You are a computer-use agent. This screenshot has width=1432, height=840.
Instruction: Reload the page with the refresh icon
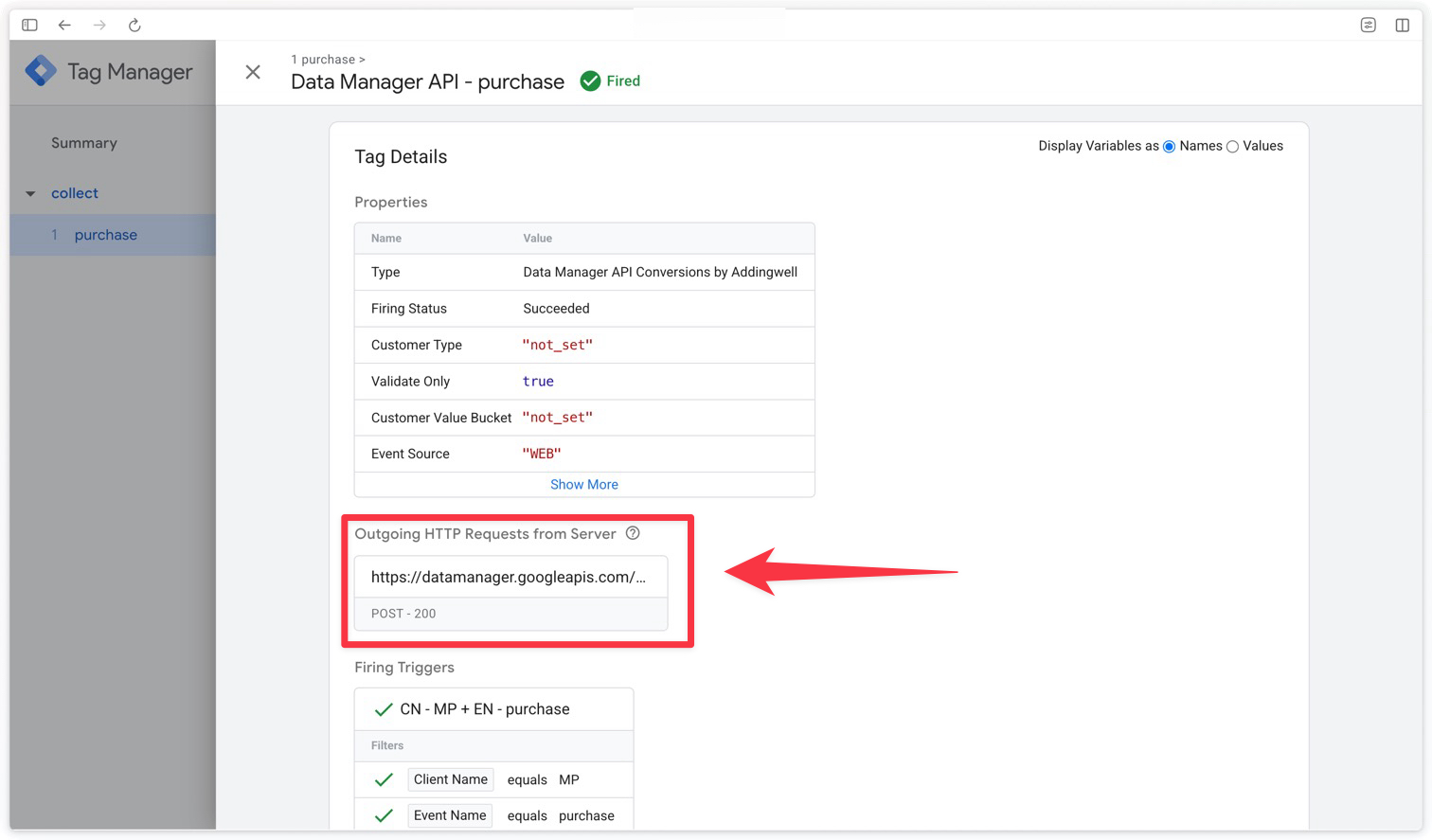point(134,25)
